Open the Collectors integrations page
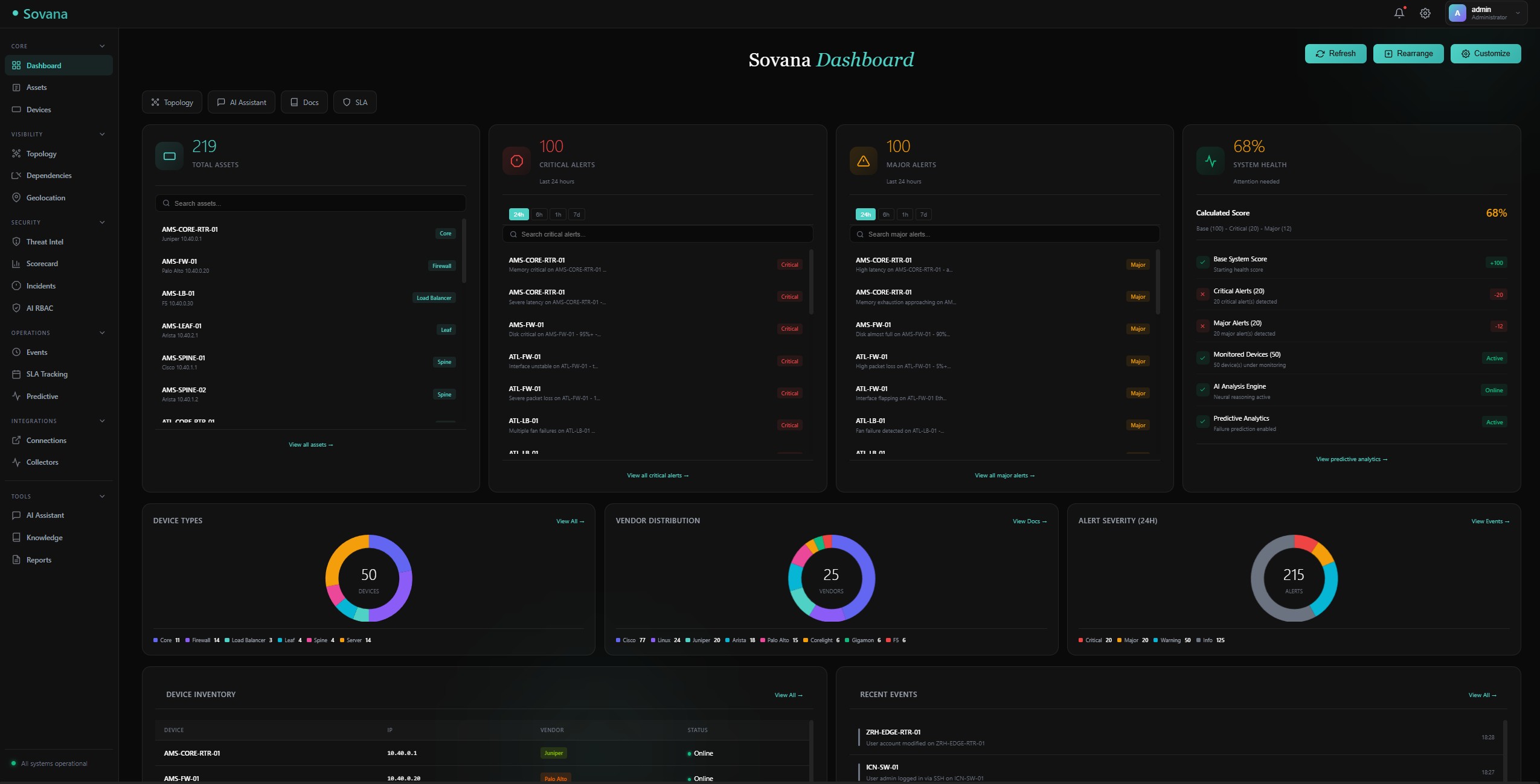 [42, 462]
